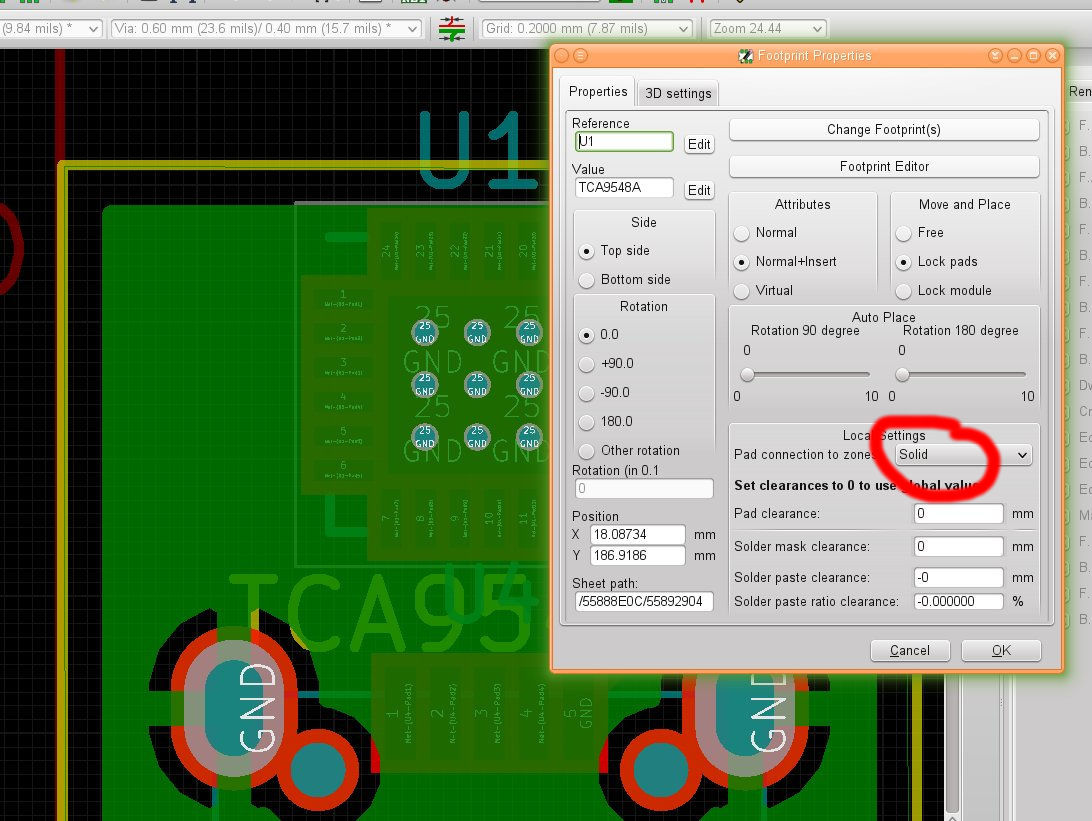
Task: Click the Change Footprint(s) button
Action: tap(883, 129)
